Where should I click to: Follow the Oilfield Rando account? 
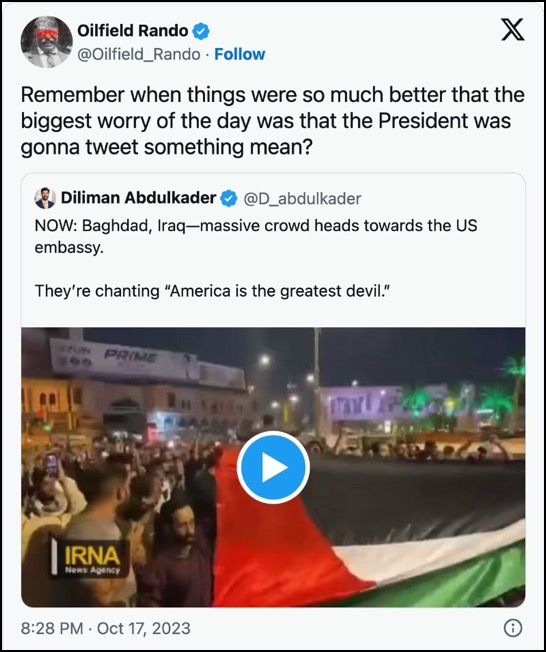[x=240, y=54]
